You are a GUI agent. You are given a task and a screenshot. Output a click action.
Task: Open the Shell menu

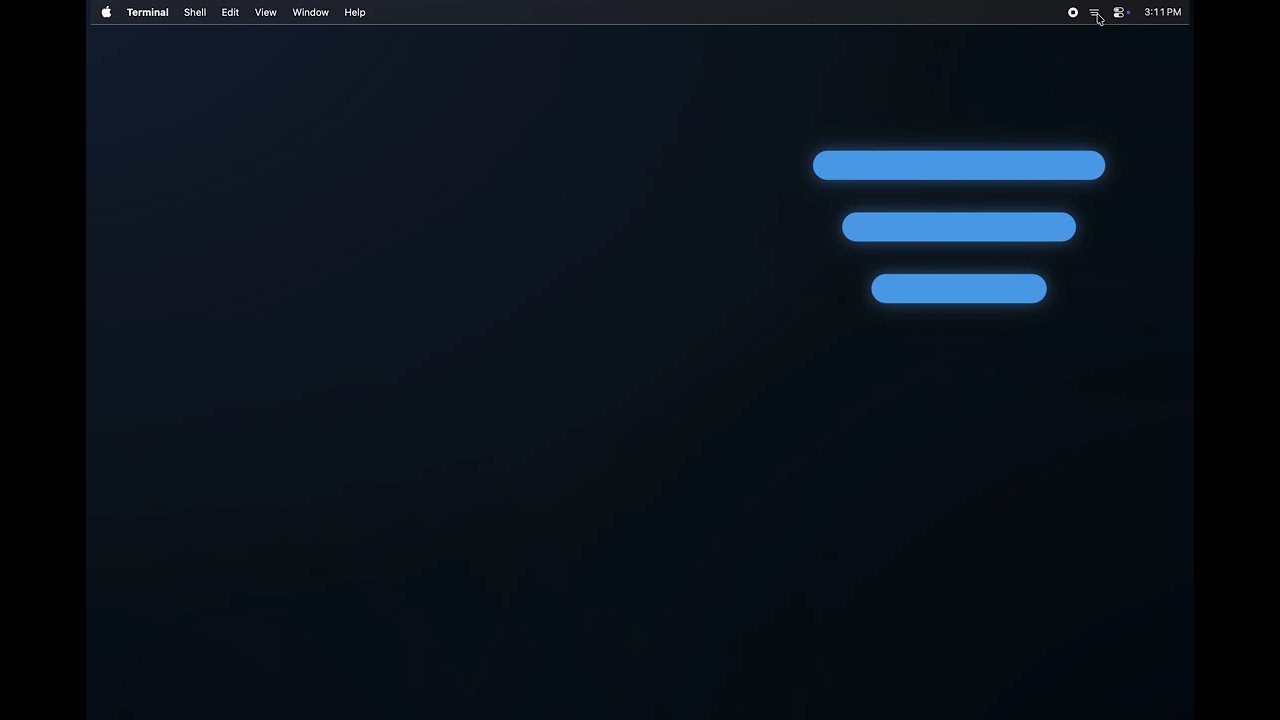(195, 12)
